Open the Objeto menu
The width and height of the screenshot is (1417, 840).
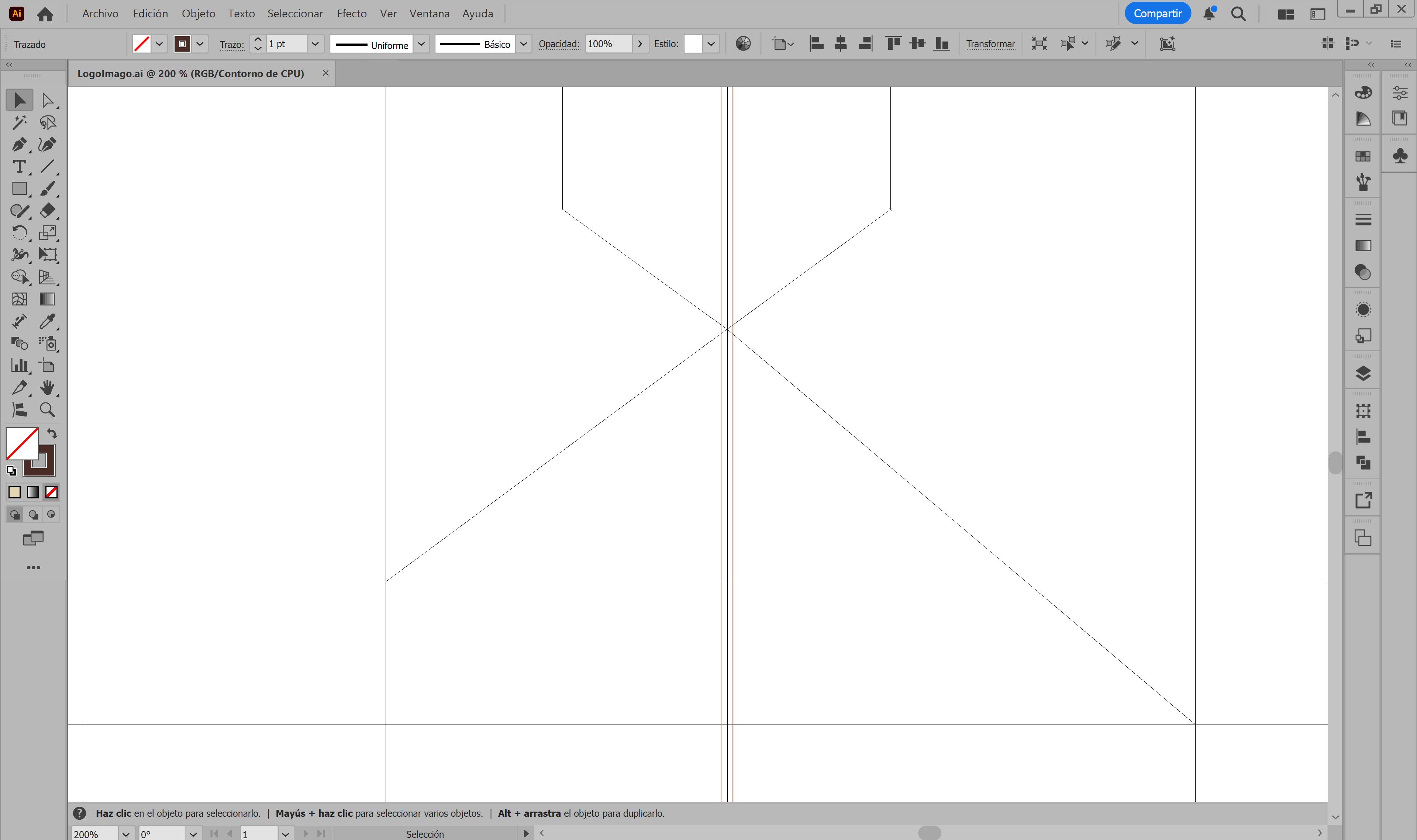[x=198, y=14]
